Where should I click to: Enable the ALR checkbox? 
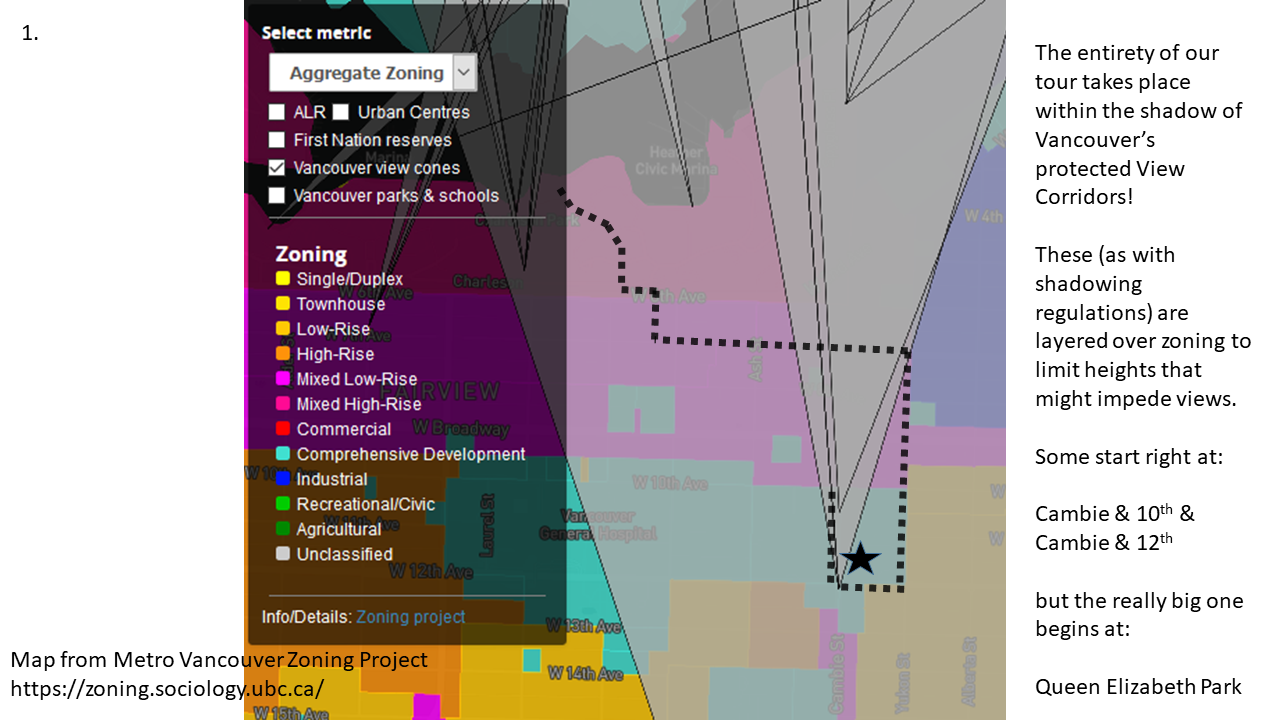[x=277, y=112]
